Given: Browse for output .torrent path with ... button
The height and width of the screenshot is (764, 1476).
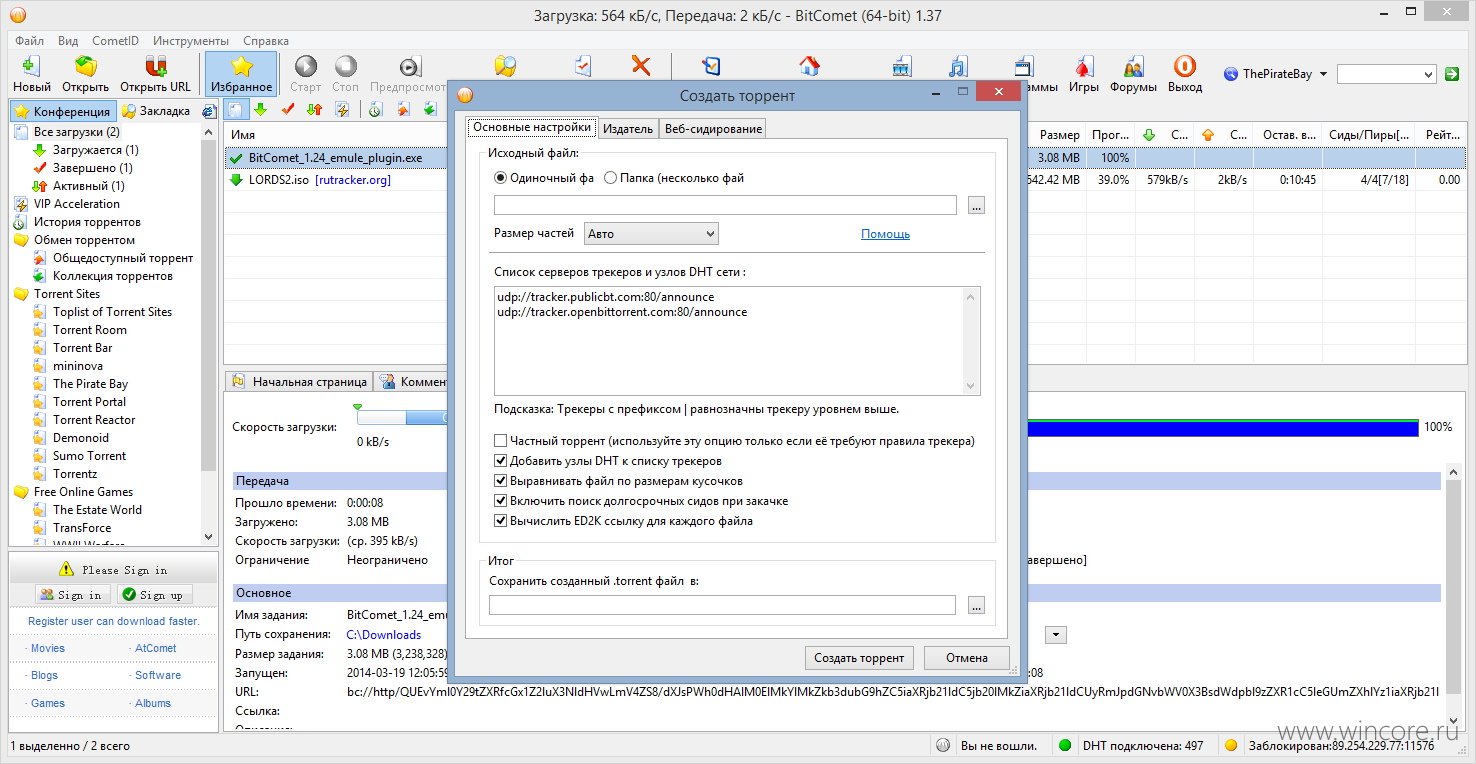Looking at the screenshot, I should (x=977, y=605).
